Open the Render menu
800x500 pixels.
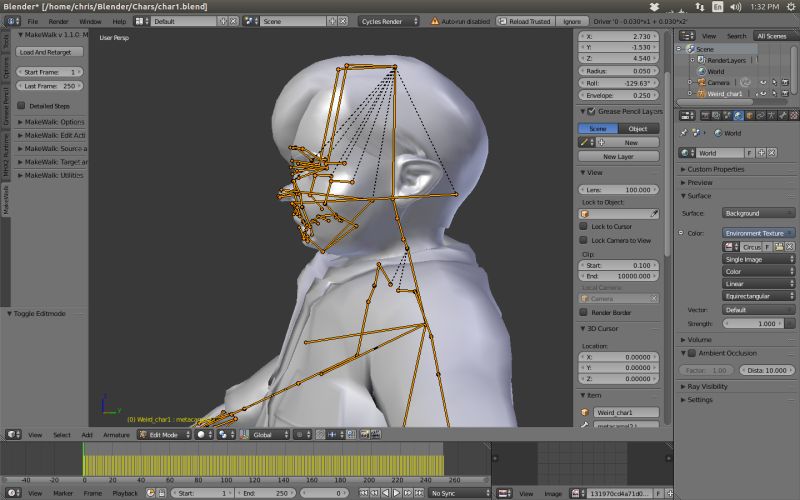pyautogui.click(x=58, y=21)
